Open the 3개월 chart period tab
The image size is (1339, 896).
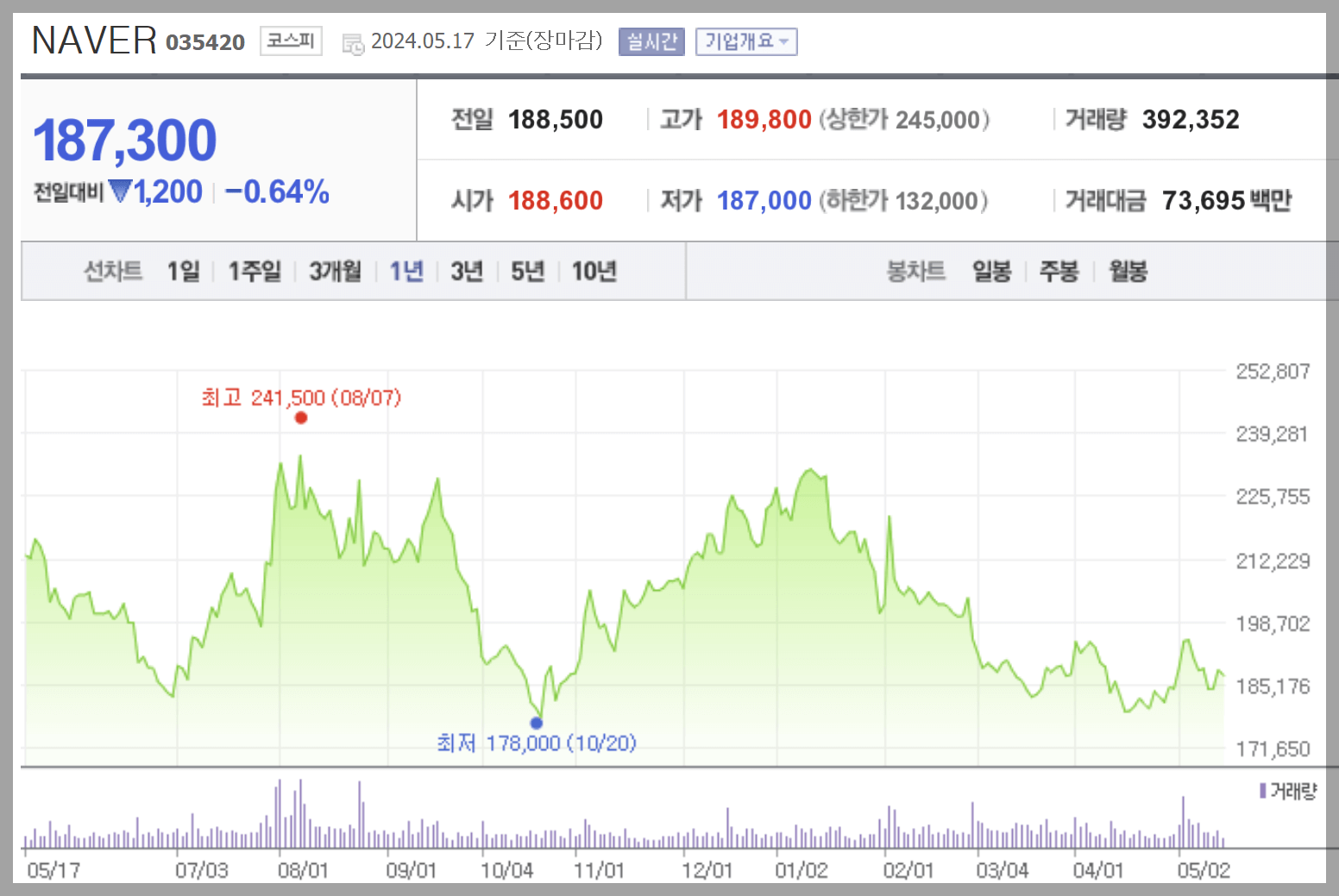pyautogui.click(x=334, y=270)
